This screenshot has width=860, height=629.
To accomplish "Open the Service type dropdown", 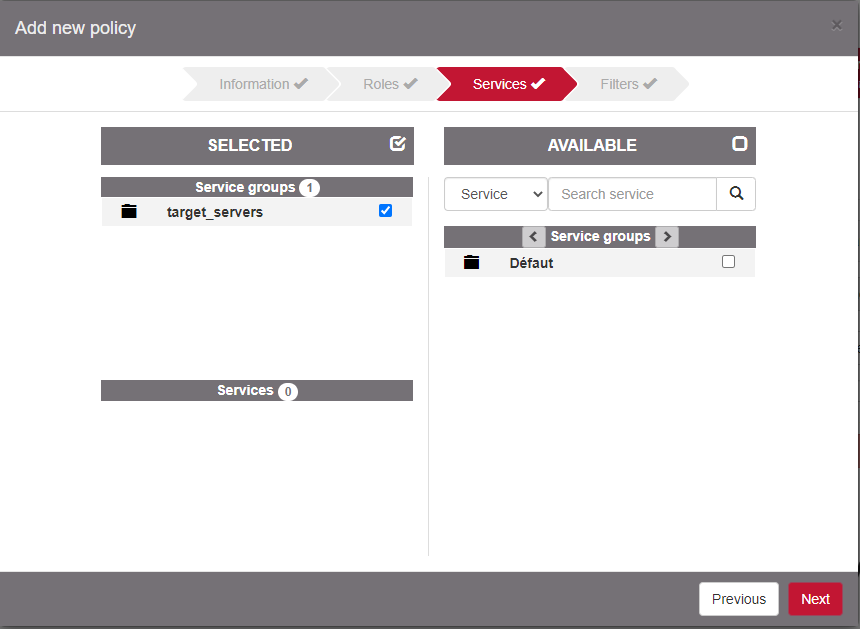I will coord(496,194).
